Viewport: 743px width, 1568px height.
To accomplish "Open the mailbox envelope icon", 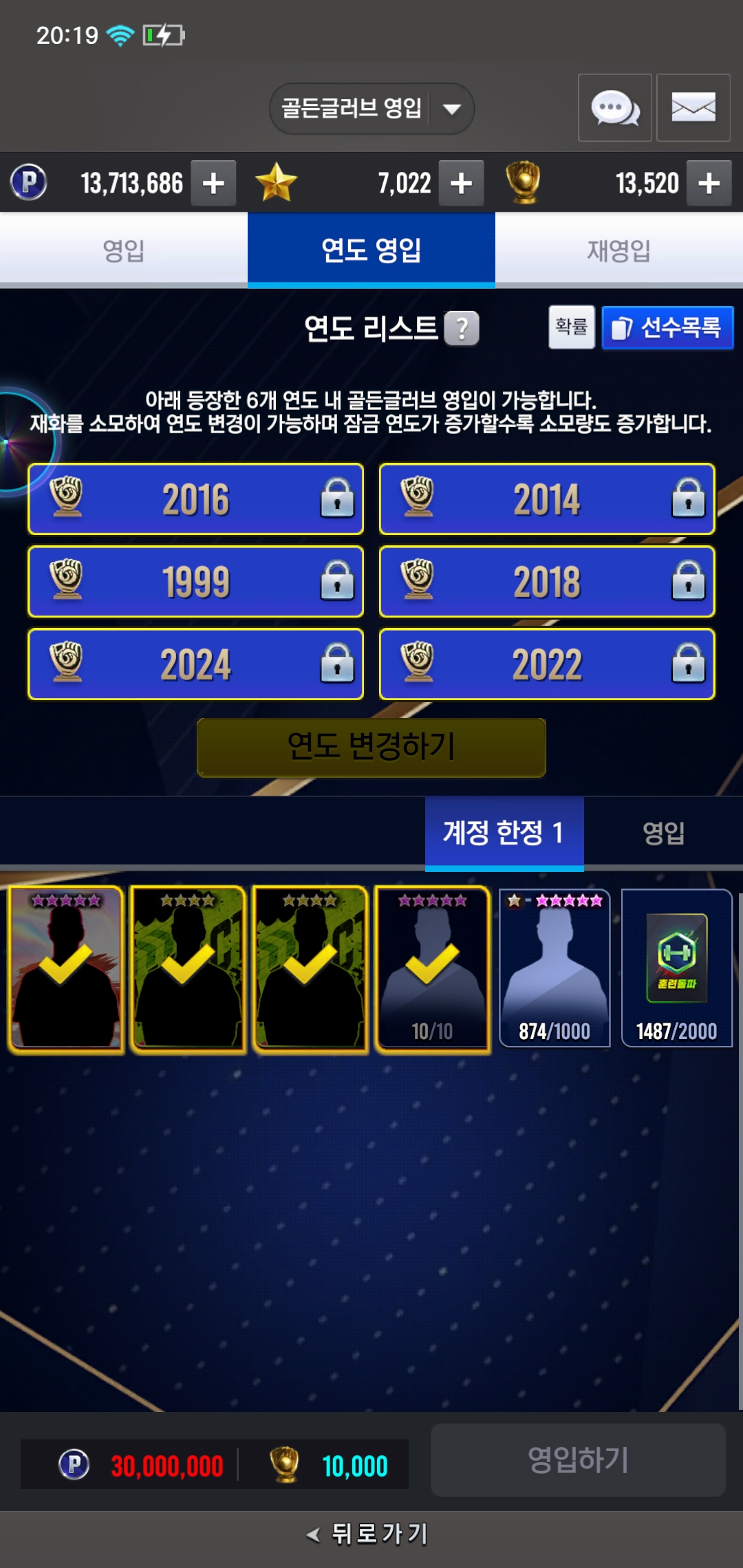I will coord(693,108).
